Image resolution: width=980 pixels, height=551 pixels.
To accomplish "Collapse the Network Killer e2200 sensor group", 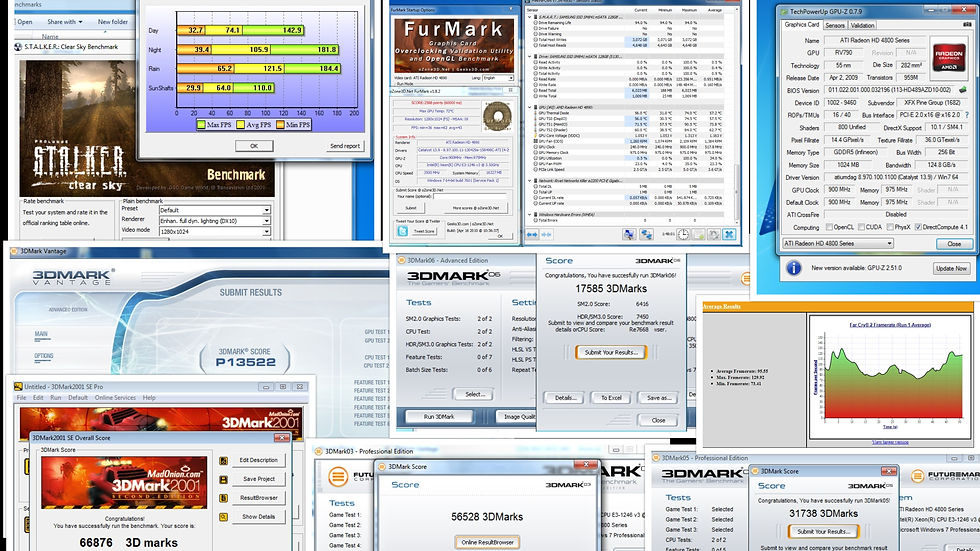I will (x=530, y=181).
